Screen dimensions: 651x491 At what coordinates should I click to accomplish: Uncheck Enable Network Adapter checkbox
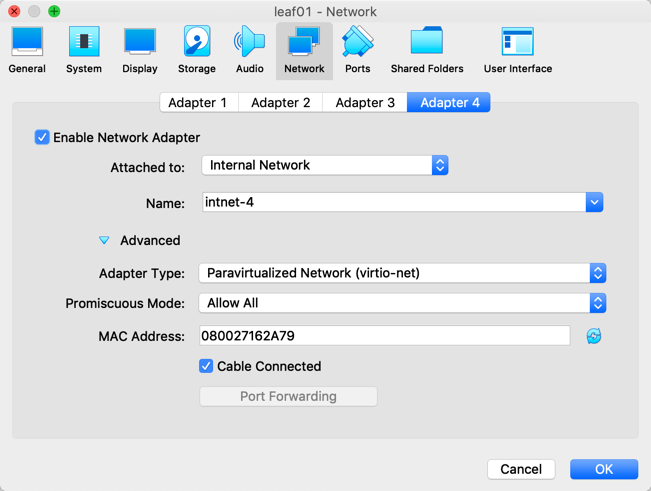[x=42, y=137]
